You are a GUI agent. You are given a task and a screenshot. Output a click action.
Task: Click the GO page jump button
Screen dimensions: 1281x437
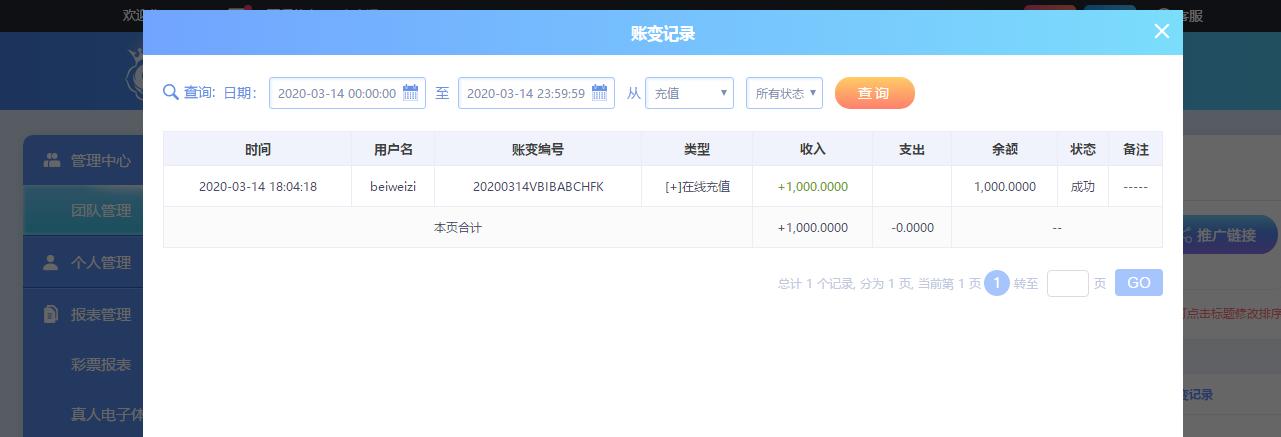[x=1138, y=283]
